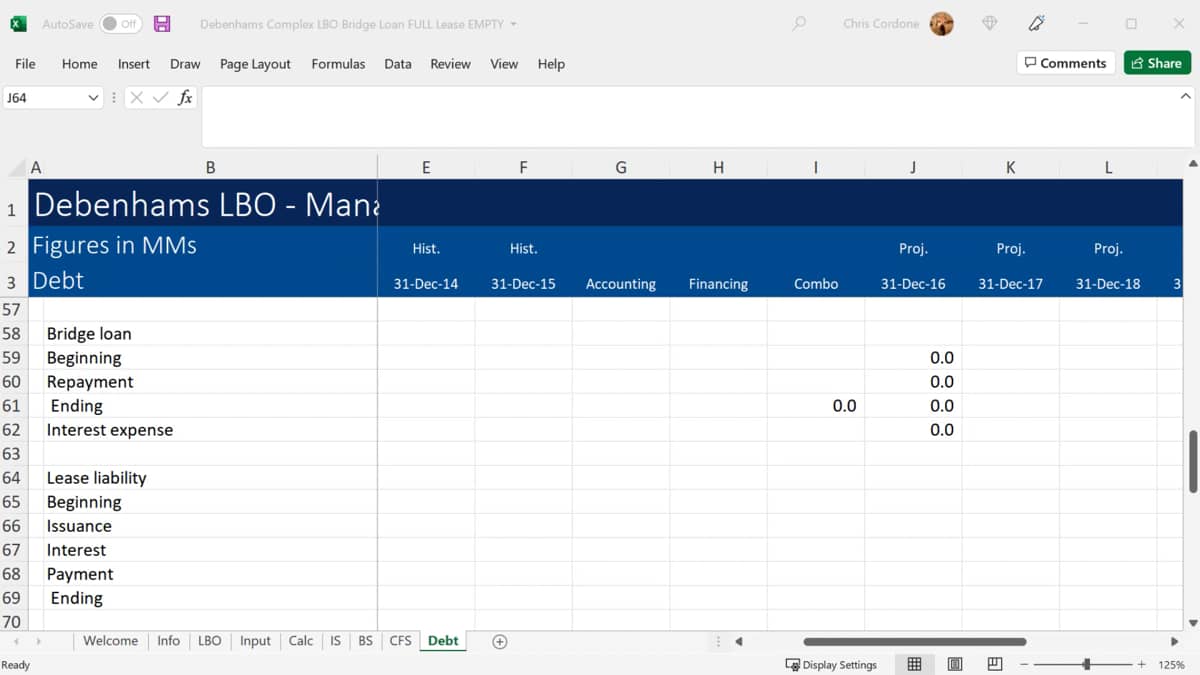
Task: Select the 'Payment' cell in row 68
Action: [80, 574]
